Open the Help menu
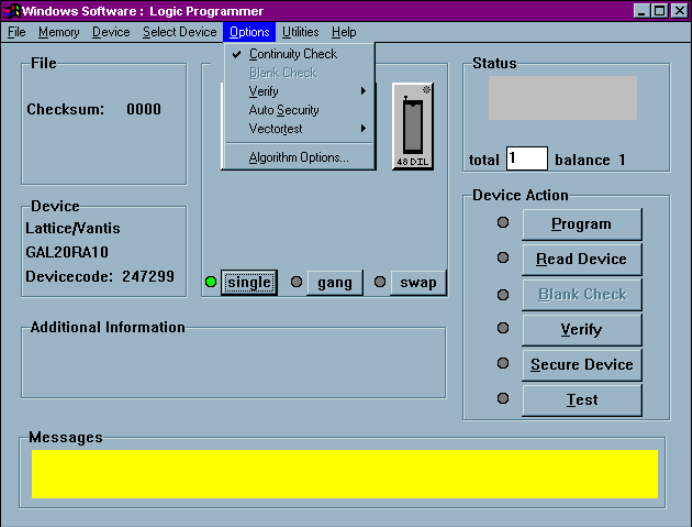Screen dimensions: 692x527 click(344, 32)
